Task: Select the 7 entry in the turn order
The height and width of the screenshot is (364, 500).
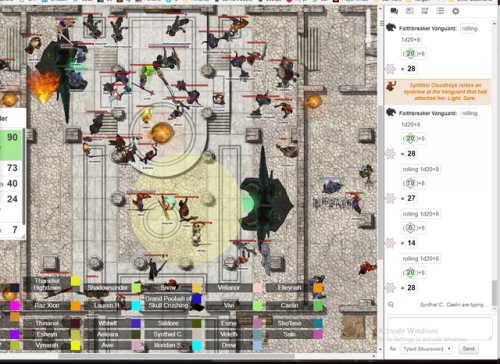Action: (11, 229)
